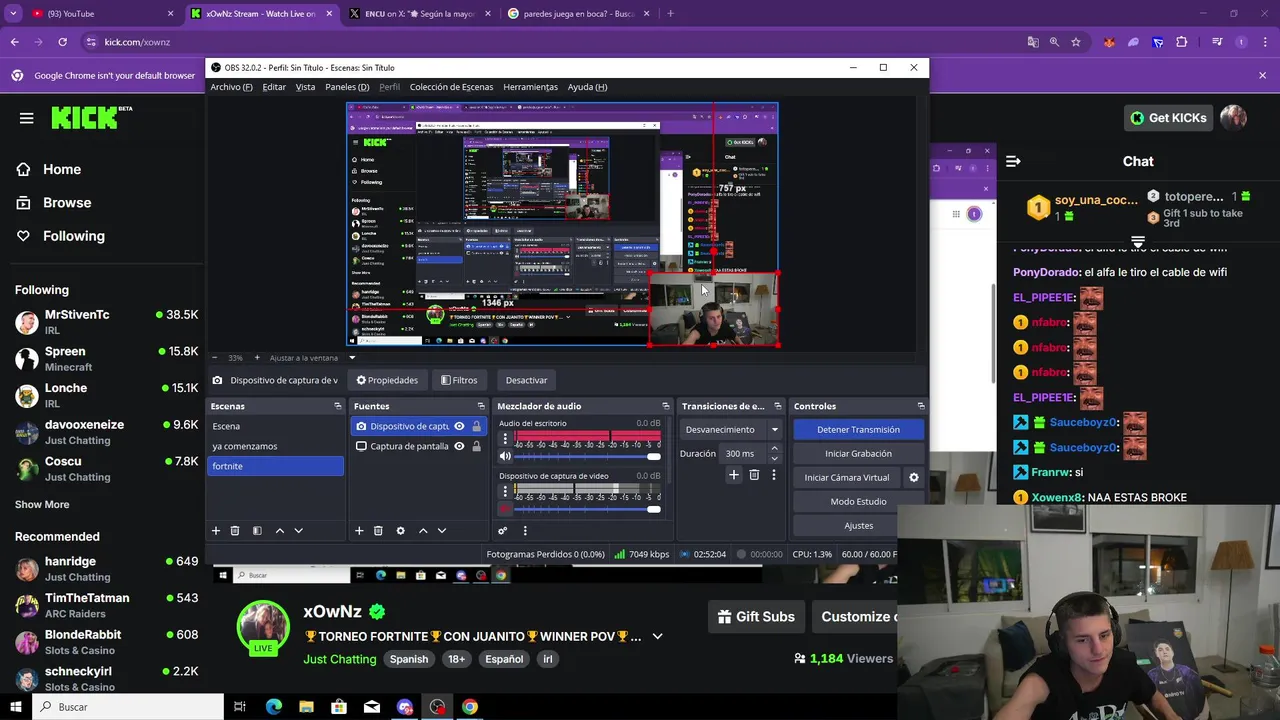The width and height of the screenshot is (1280, 720).
Task: Click Iniciar Grabación button
Action: (x=858, y=454)
